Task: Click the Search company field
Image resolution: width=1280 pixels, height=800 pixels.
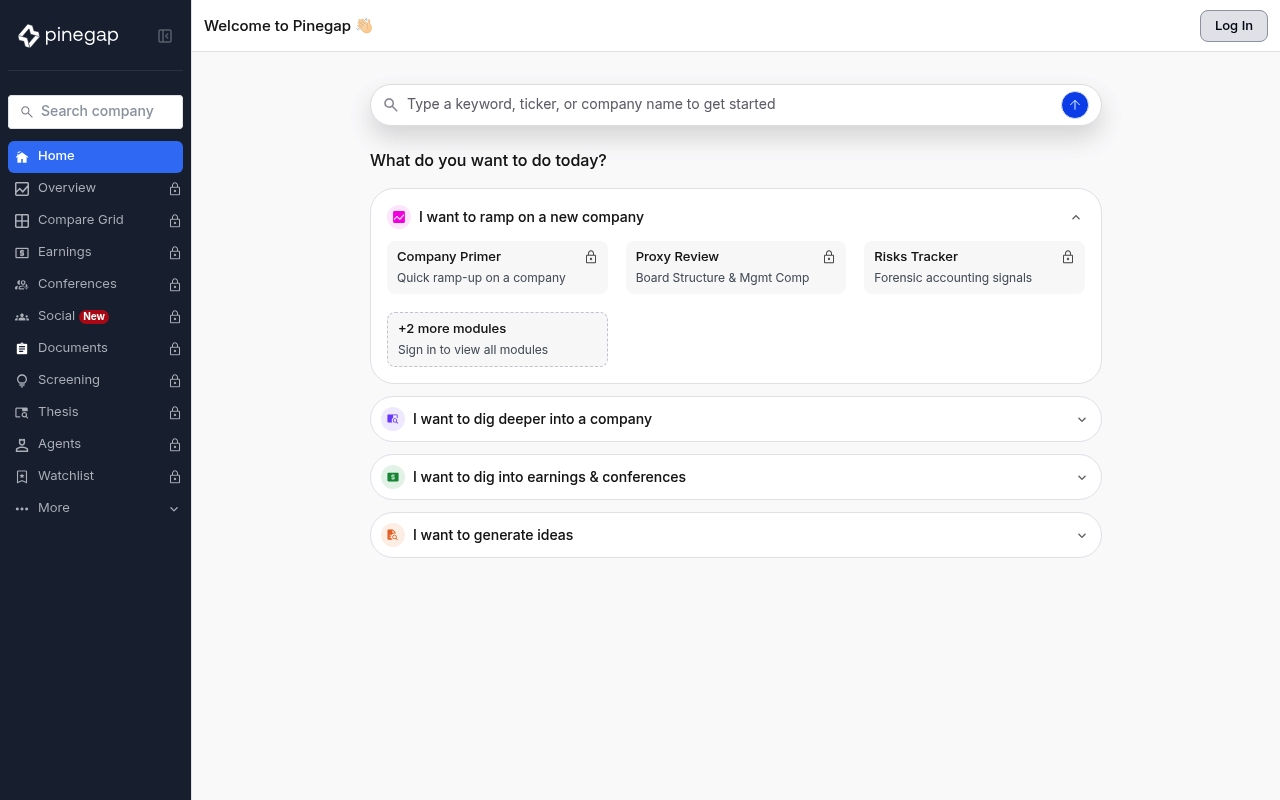Action: click(95, 112)
